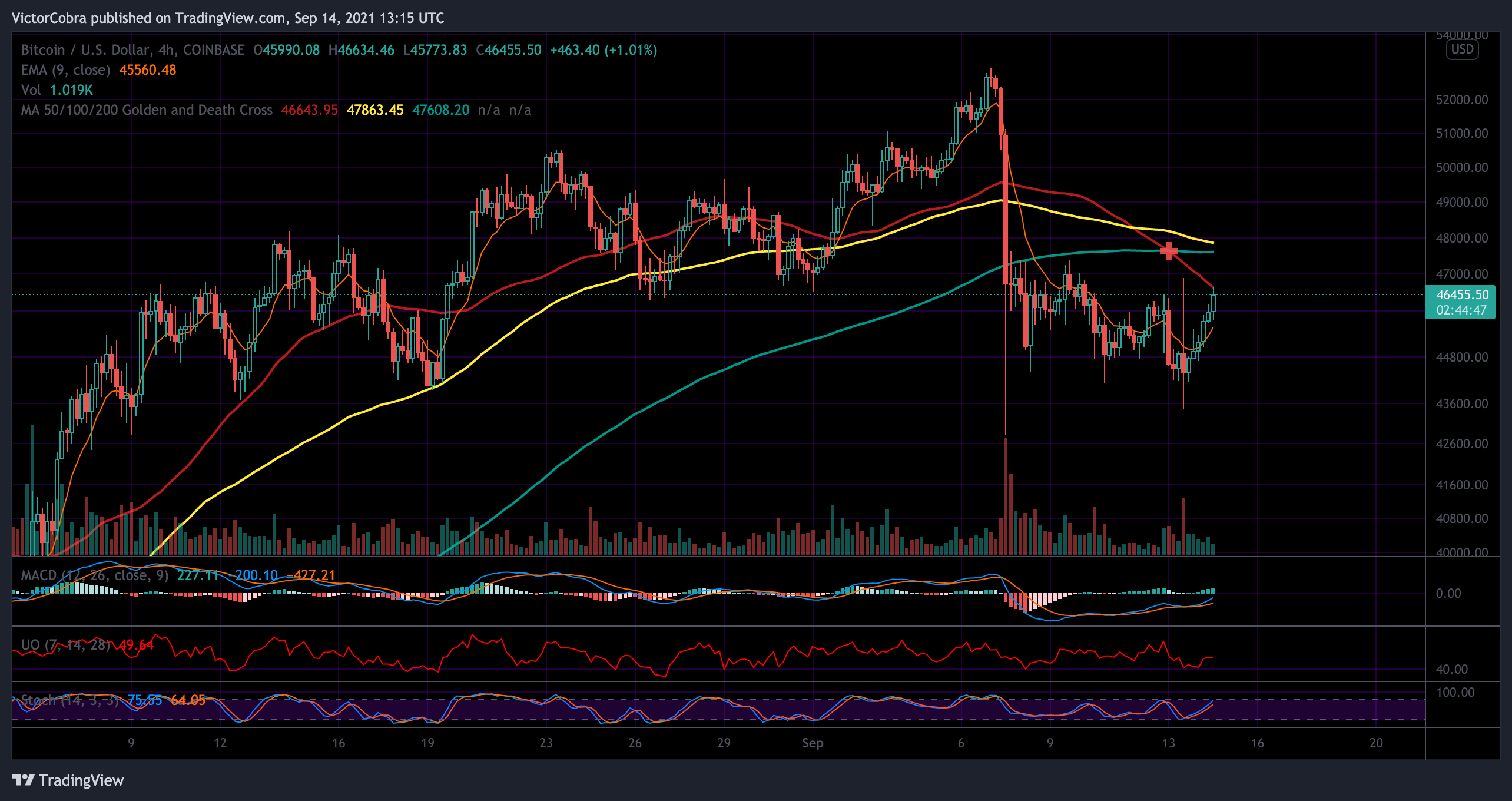Click the UO (7, 14, 28) indicator label
Screen dimensions: 1512x801
pyautogui.click(x=66, y=645)
